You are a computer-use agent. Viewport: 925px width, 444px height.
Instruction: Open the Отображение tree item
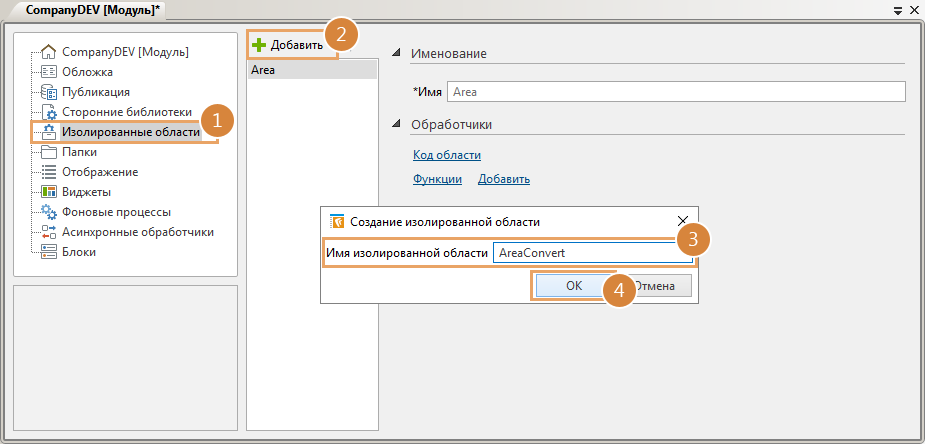point(100,172)
